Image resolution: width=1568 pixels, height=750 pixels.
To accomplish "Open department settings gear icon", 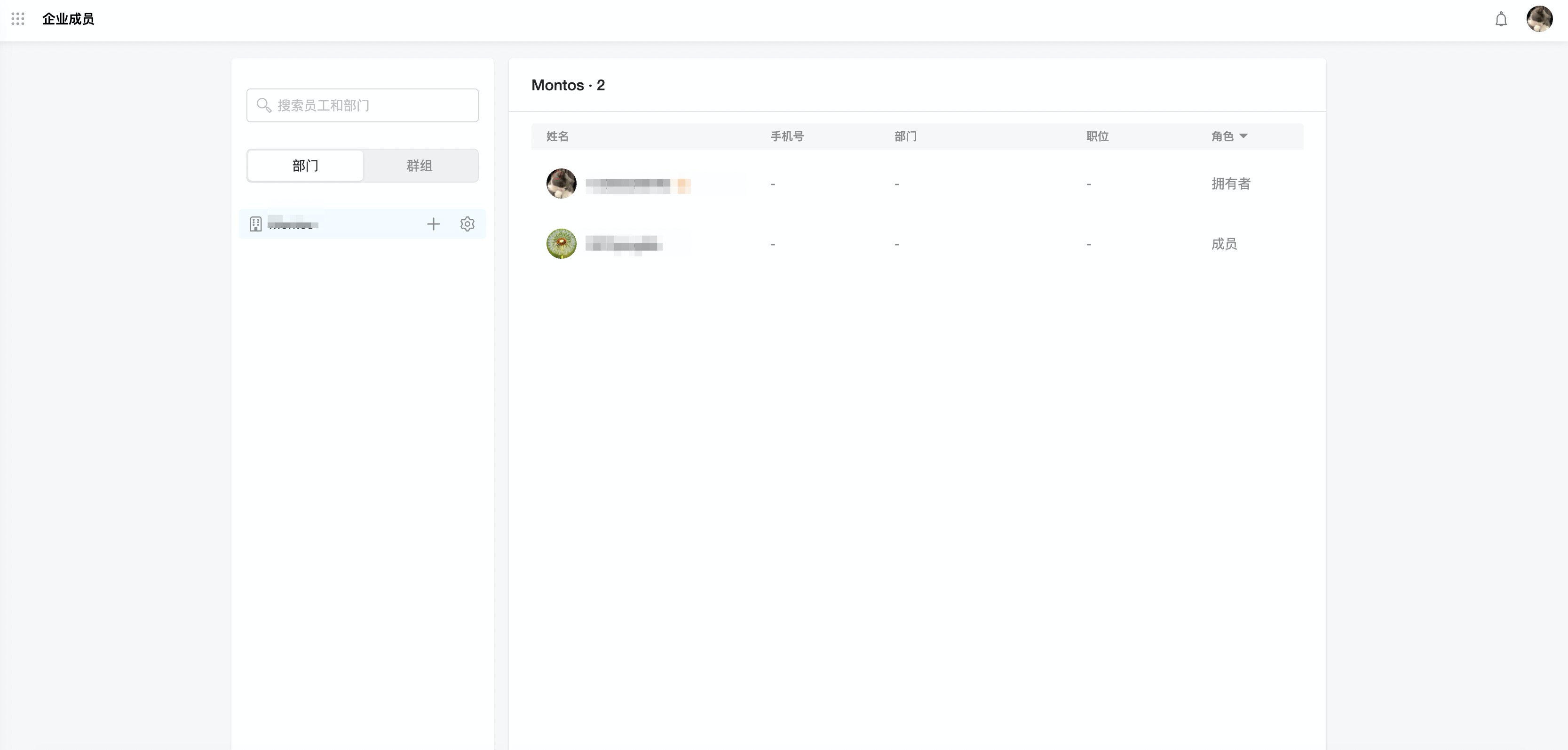I will [x=467, y=224].
